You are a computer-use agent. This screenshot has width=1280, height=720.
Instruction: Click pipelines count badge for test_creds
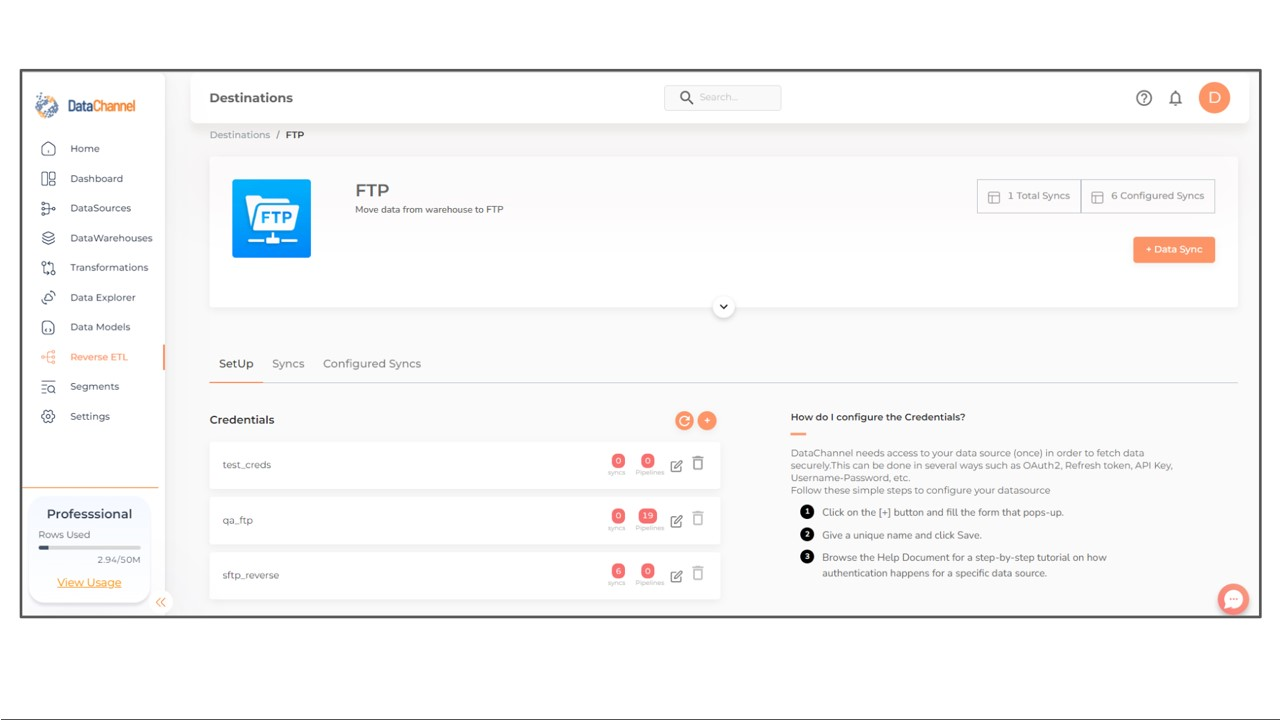pyautogui.click(x=648, y=461)
